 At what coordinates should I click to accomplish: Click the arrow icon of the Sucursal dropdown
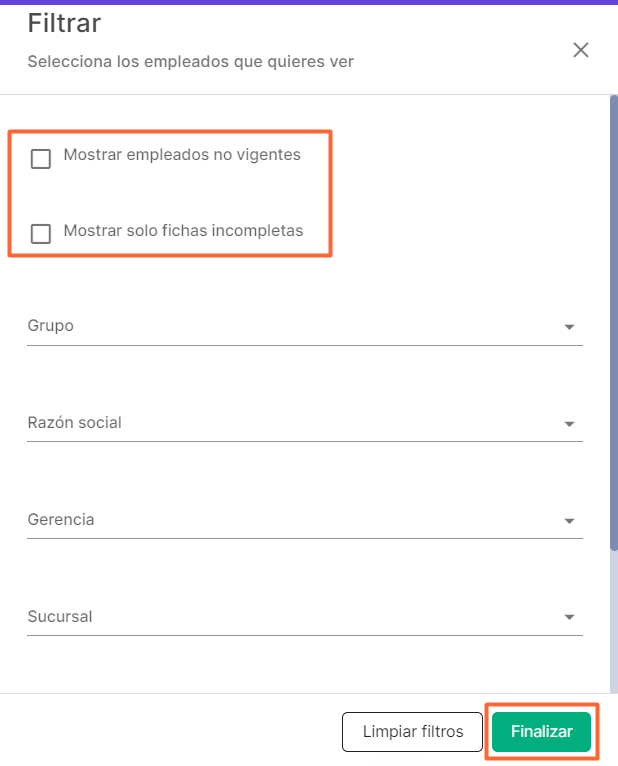click(x=569, y=617)
